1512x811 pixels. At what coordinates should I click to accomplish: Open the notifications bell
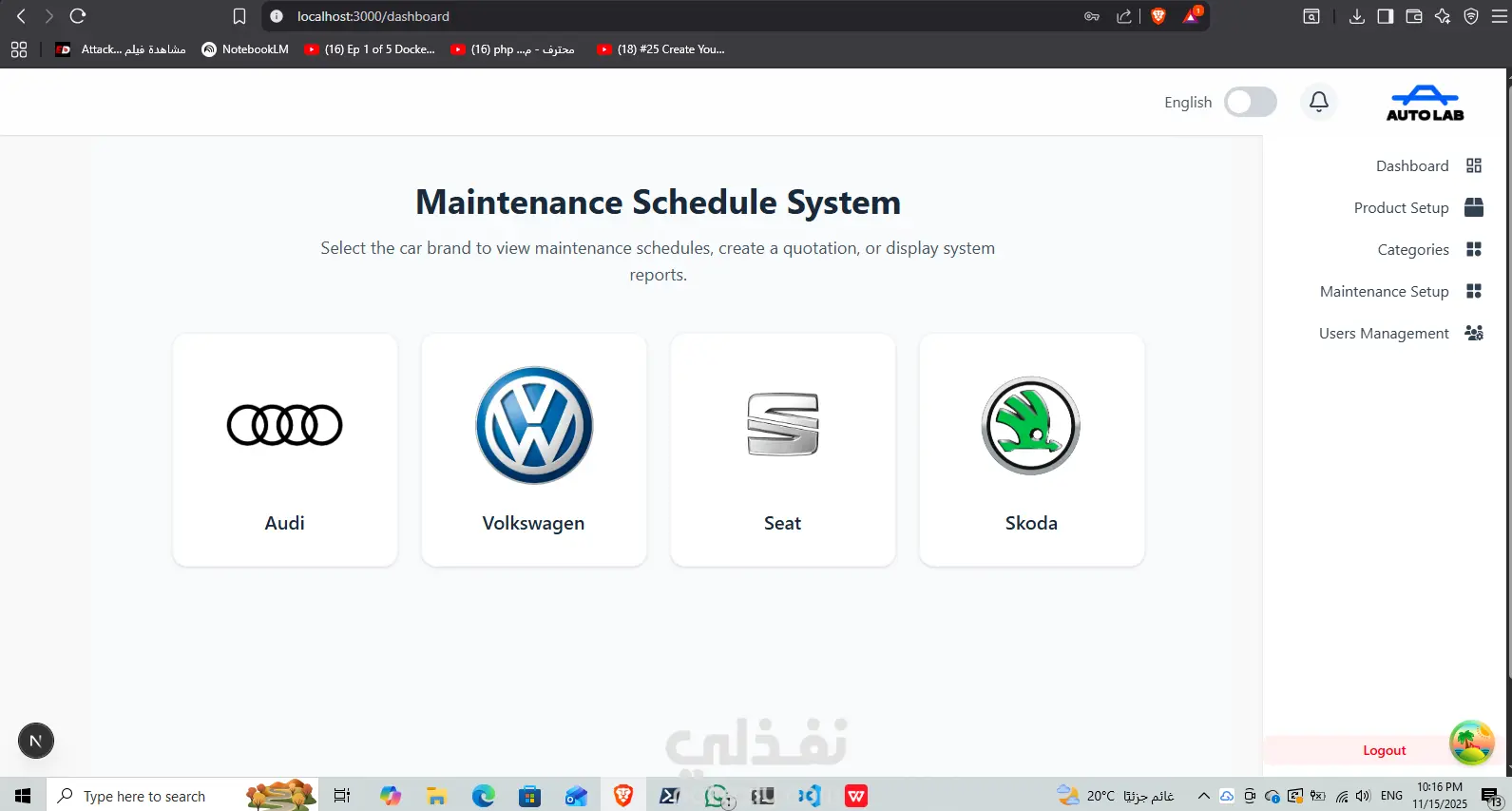point(1318,102)
